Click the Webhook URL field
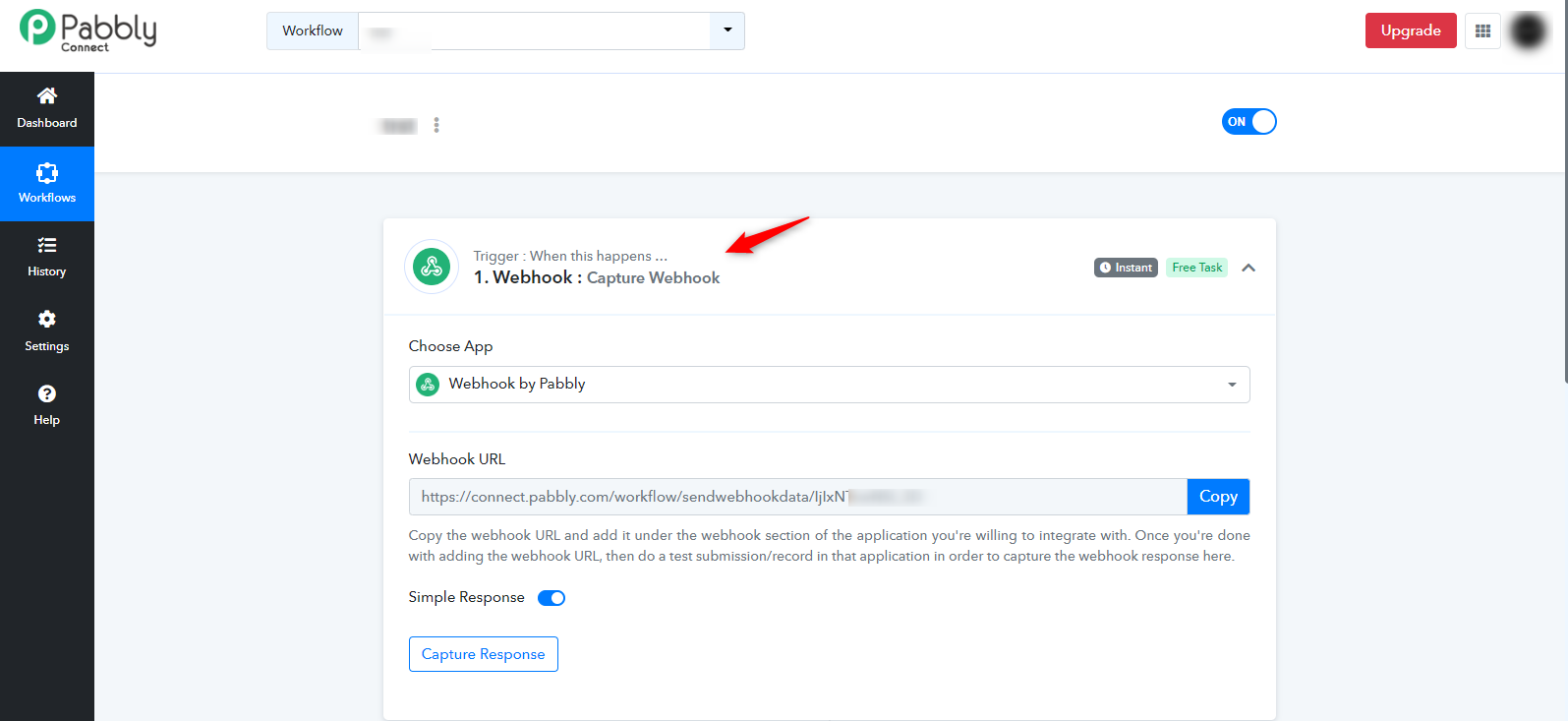This screenshot has height=721, width=1568. [x=798, y=497]
